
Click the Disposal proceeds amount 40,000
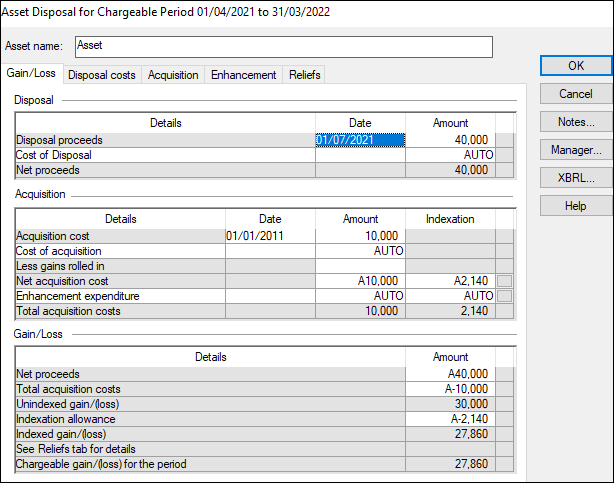[450, 140]
